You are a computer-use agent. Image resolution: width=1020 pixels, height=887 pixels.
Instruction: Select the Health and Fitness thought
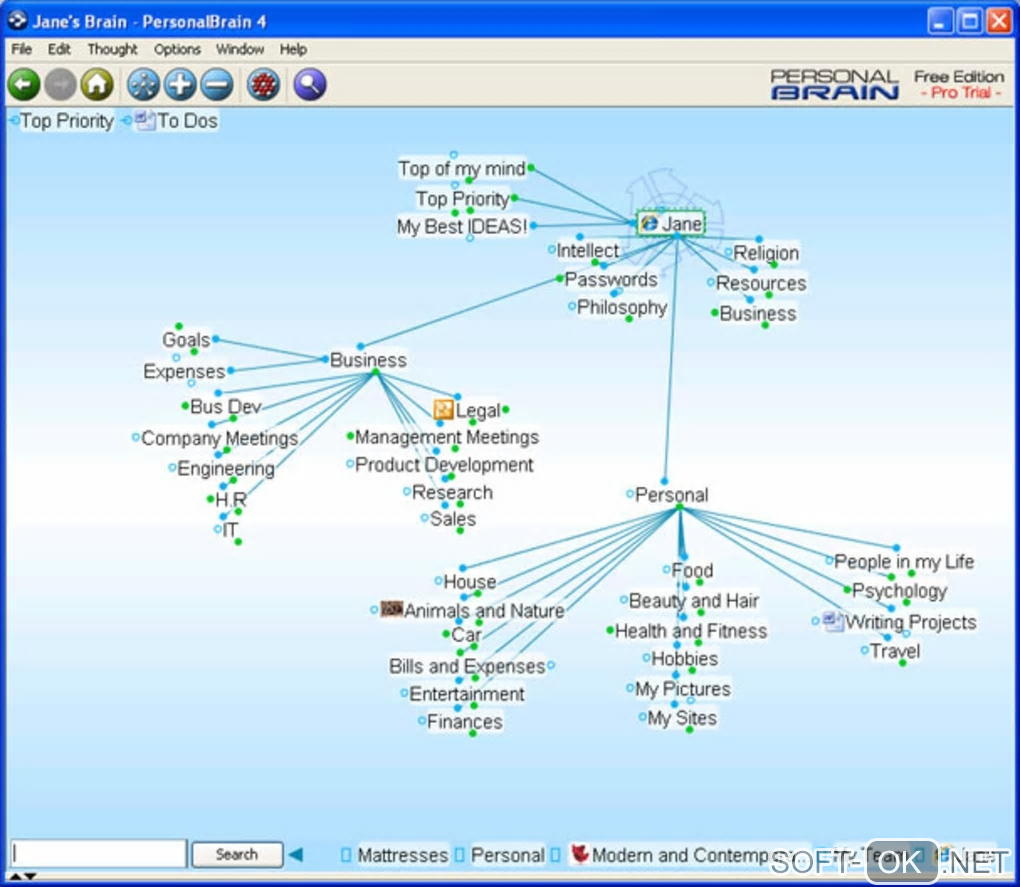pyautogui.click(x=691, y=631)
